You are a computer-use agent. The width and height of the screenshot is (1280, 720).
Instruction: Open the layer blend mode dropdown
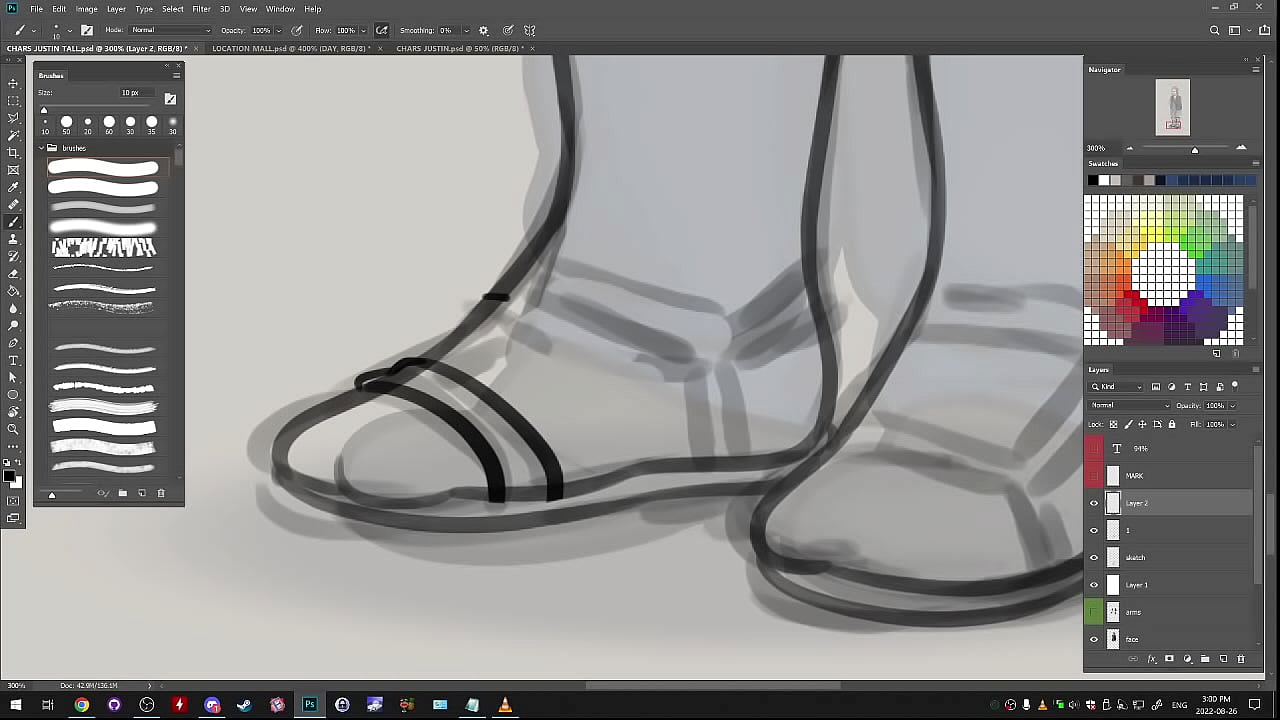[x=1129, y=406]
